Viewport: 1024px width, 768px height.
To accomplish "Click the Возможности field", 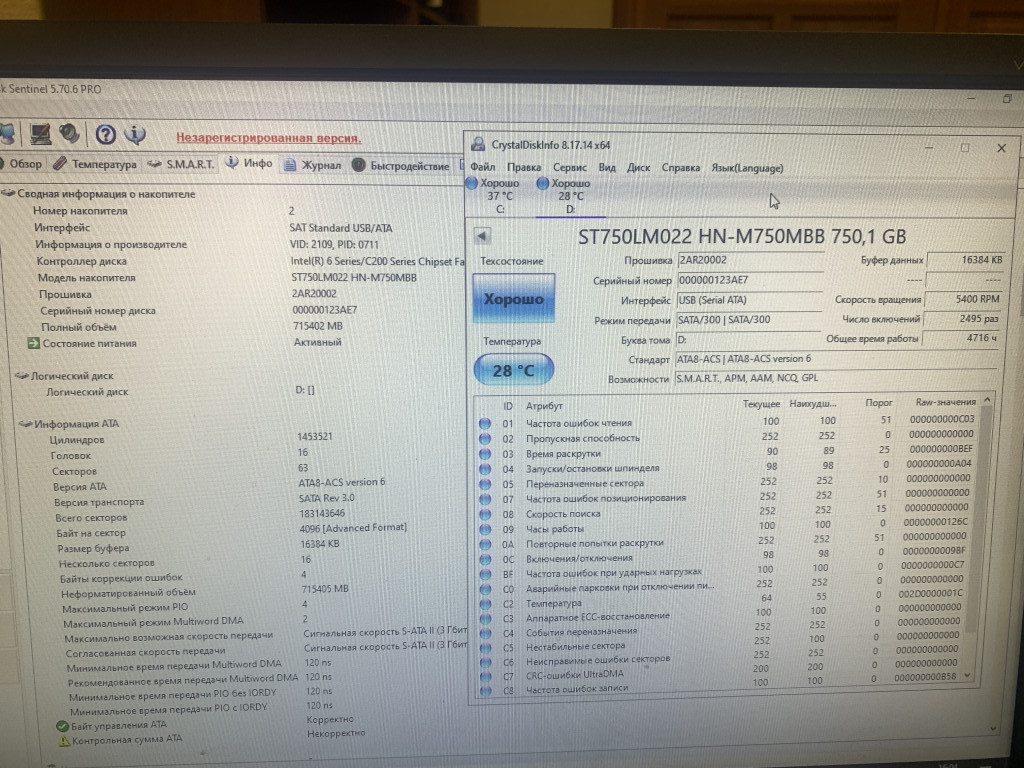I will [x=835, y=377].
